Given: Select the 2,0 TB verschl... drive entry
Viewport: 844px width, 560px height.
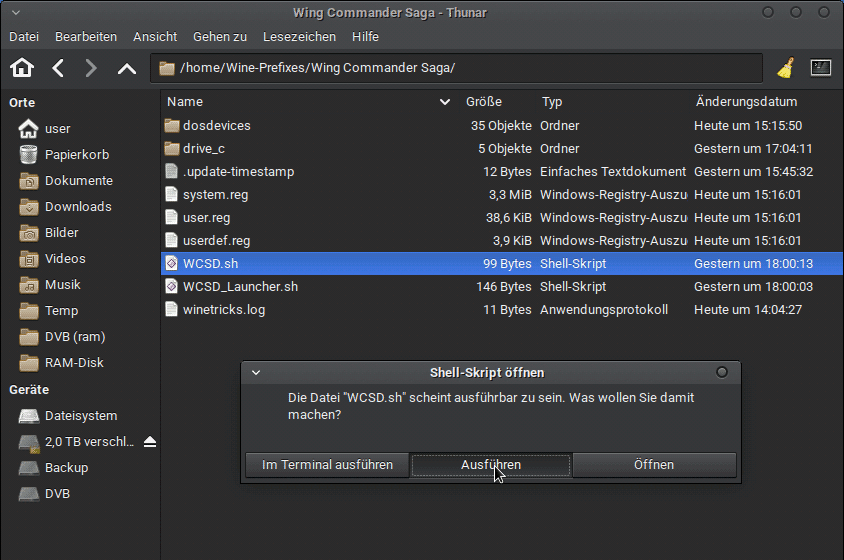Looking at the screenshot, I should (x=76, y=442).
